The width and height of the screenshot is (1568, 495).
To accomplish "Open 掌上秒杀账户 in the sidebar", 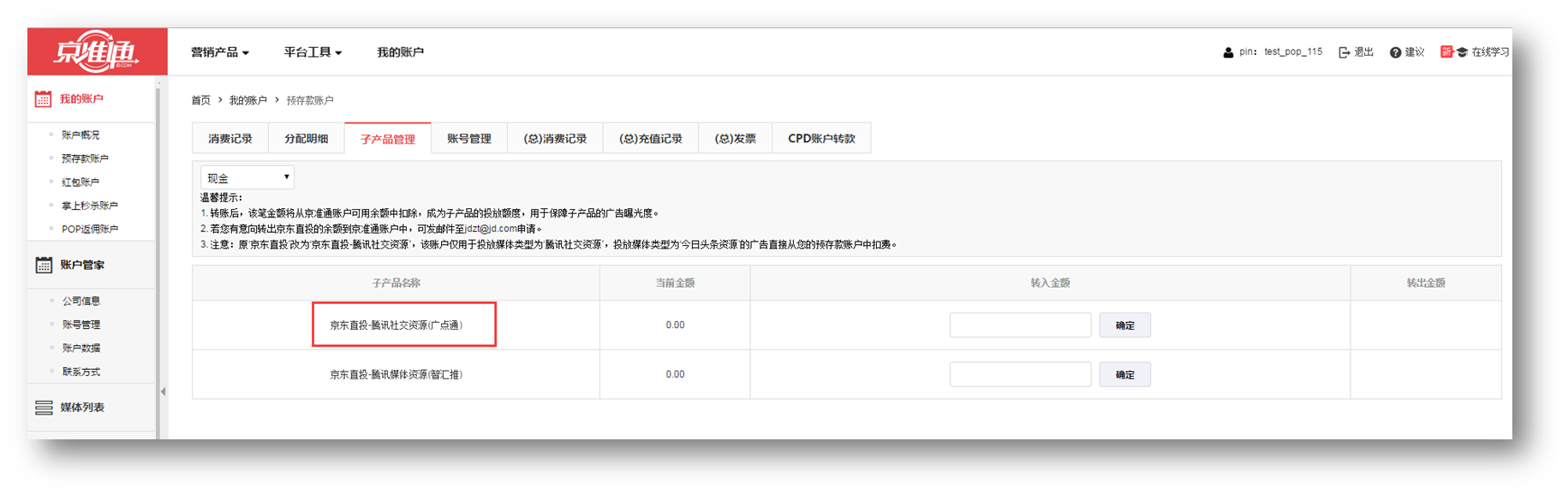I will pyautogui.click(x=90, y=206).
